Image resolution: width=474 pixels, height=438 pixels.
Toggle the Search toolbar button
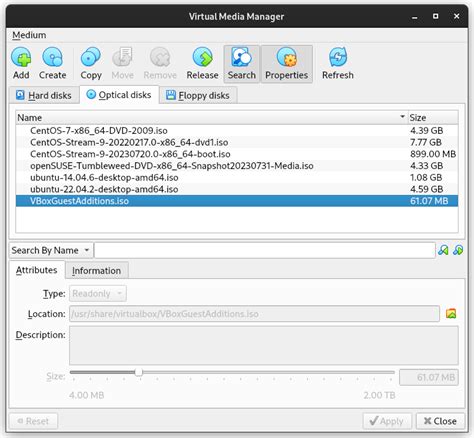point(242,63)
